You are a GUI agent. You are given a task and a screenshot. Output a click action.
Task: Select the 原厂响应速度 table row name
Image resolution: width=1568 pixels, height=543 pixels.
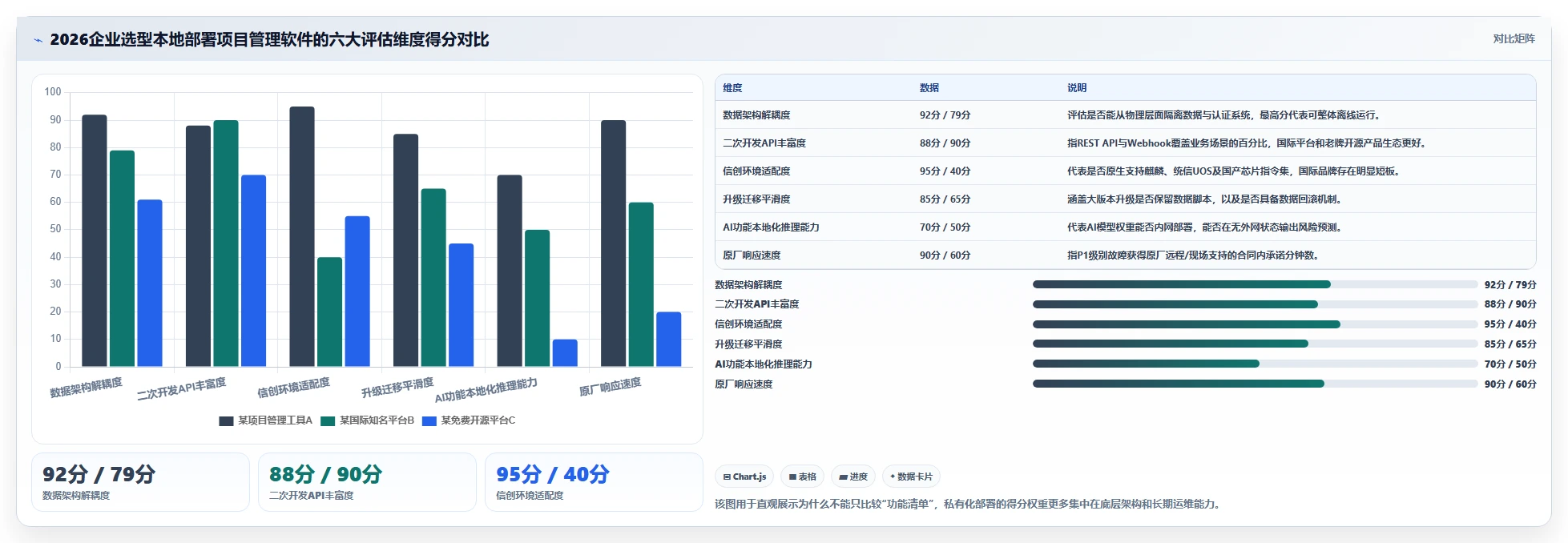tap(752, 255)
